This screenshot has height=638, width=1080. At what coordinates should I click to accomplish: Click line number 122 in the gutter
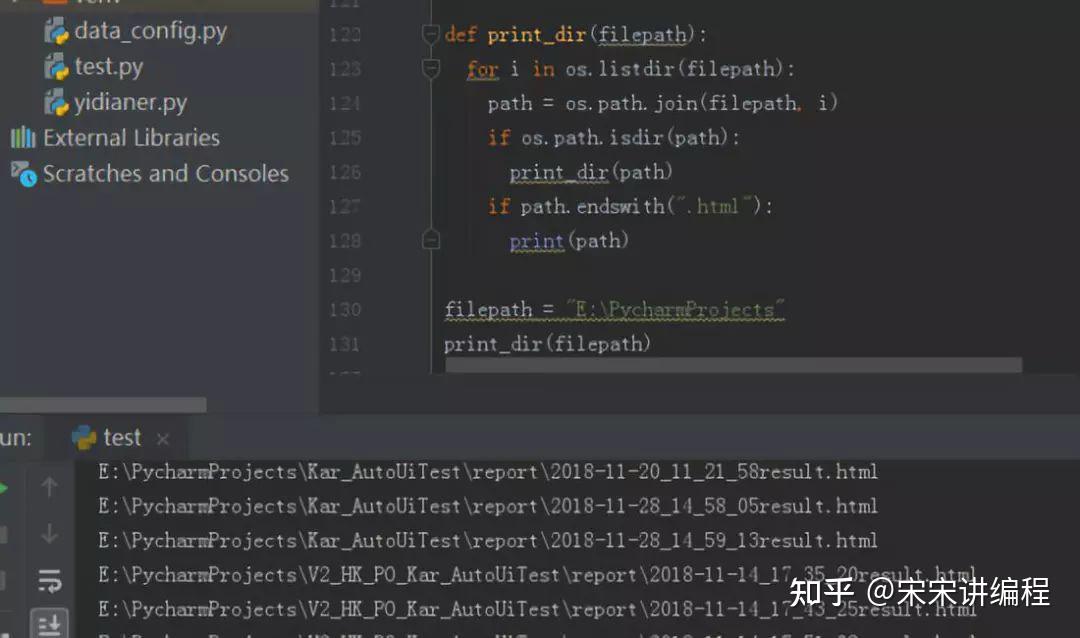[345, 34]
